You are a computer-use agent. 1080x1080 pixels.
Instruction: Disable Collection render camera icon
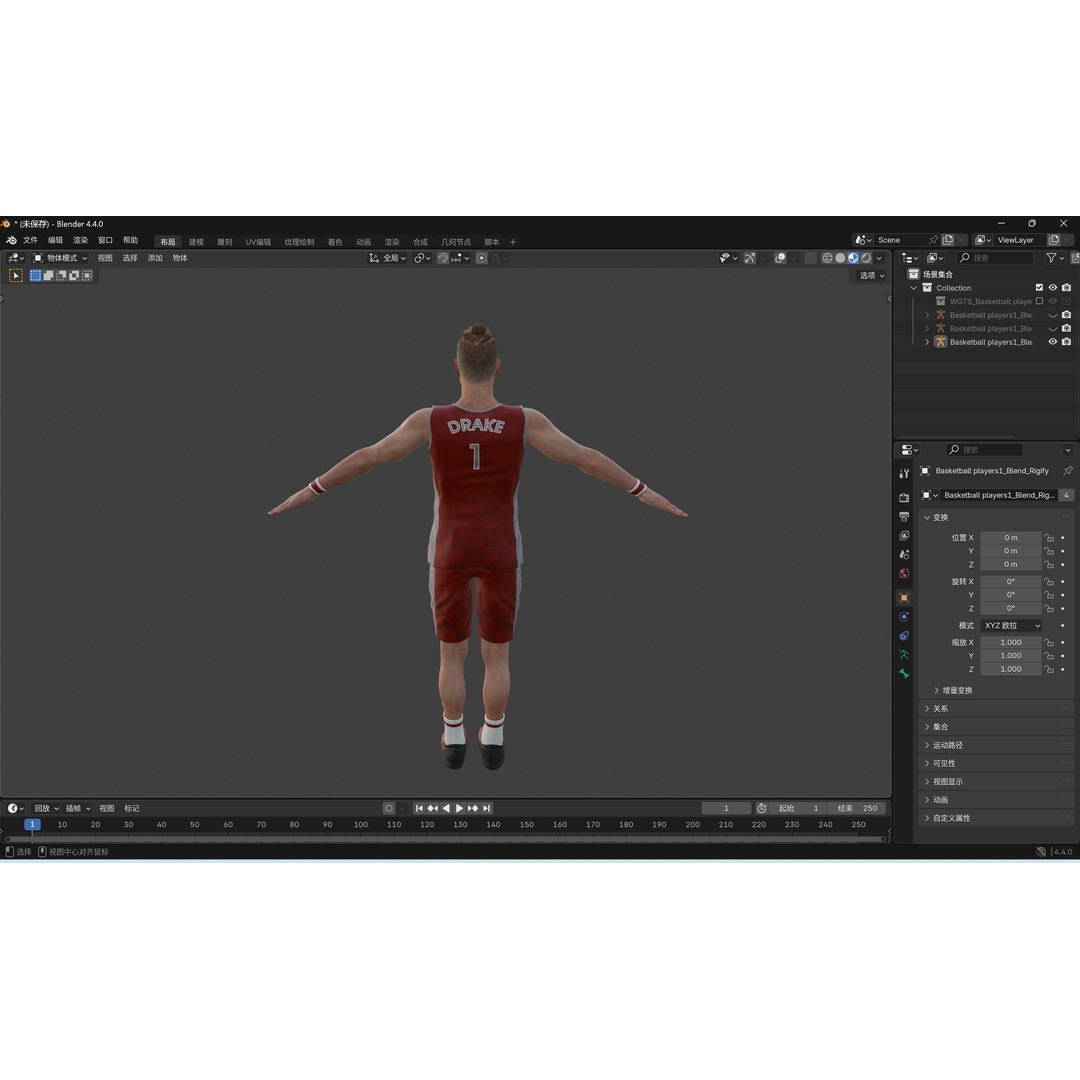click(x=1066, y=288)
